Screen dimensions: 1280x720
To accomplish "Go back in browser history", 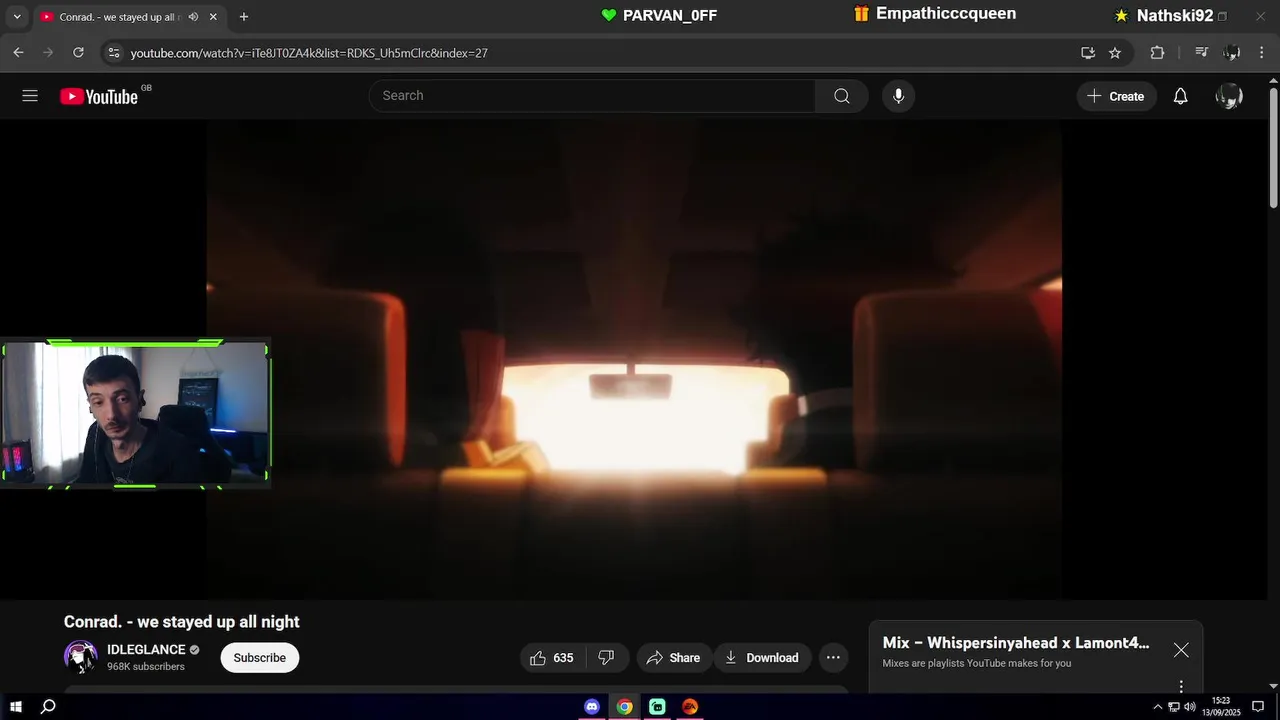I will tap(18, 52).
